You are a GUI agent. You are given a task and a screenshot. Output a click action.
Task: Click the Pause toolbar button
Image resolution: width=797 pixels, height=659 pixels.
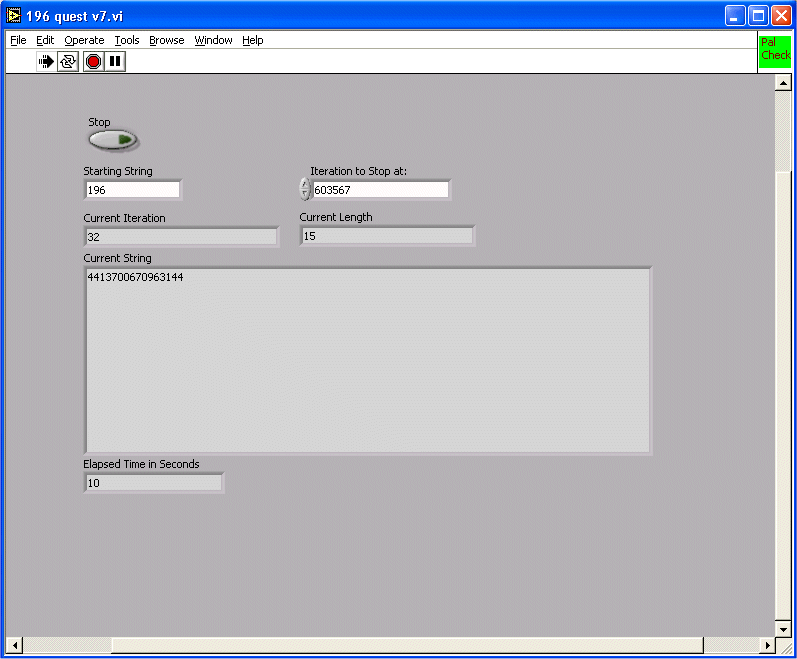pyautogui.click(x=116, y=62)
